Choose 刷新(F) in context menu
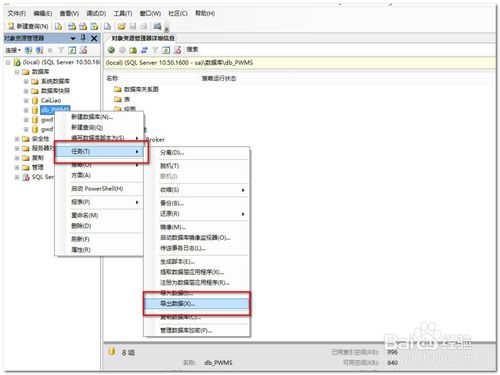 coord(99,239)
